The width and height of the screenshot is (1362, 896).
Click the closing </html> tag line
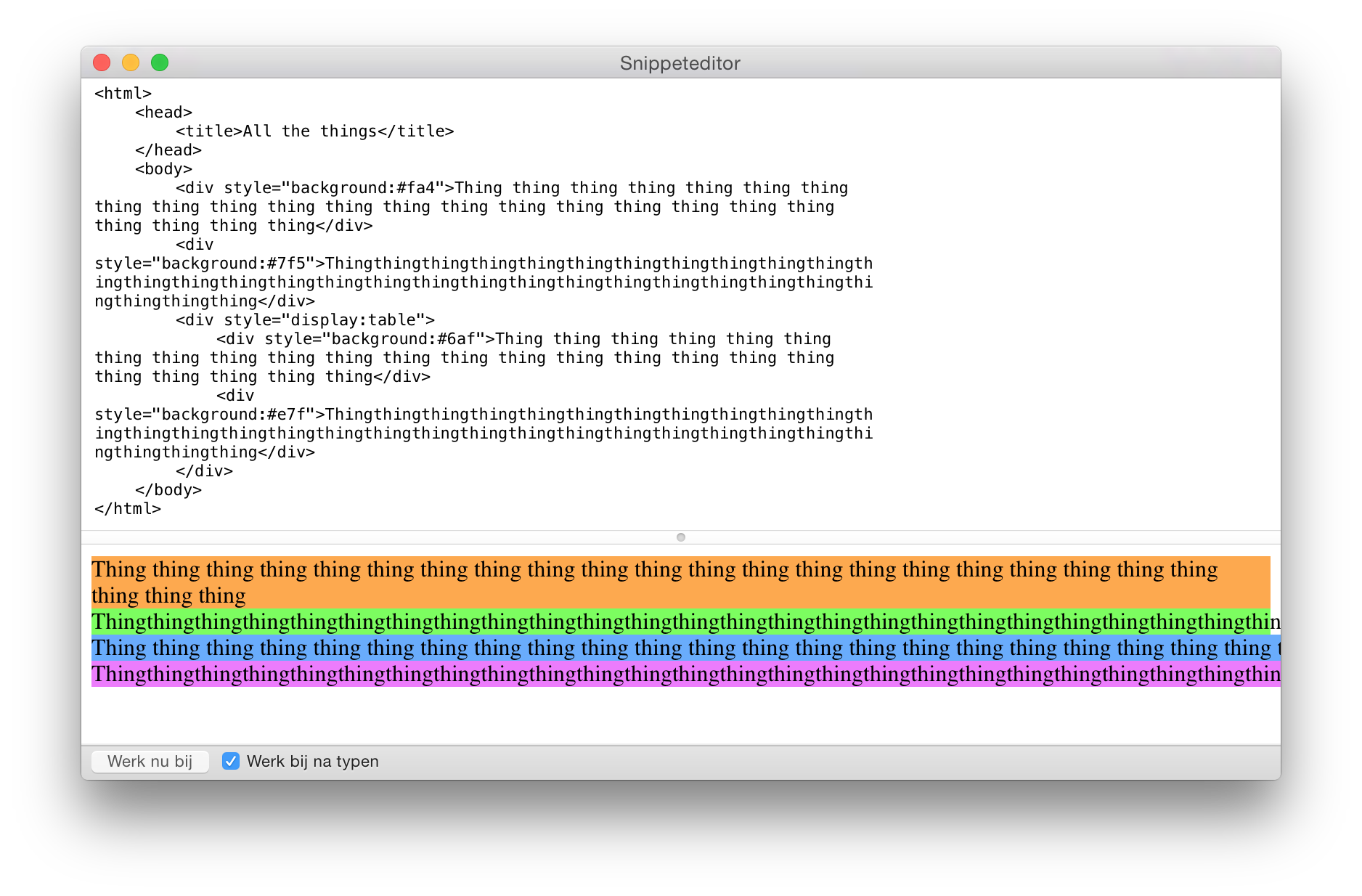[x=128, y=509]
